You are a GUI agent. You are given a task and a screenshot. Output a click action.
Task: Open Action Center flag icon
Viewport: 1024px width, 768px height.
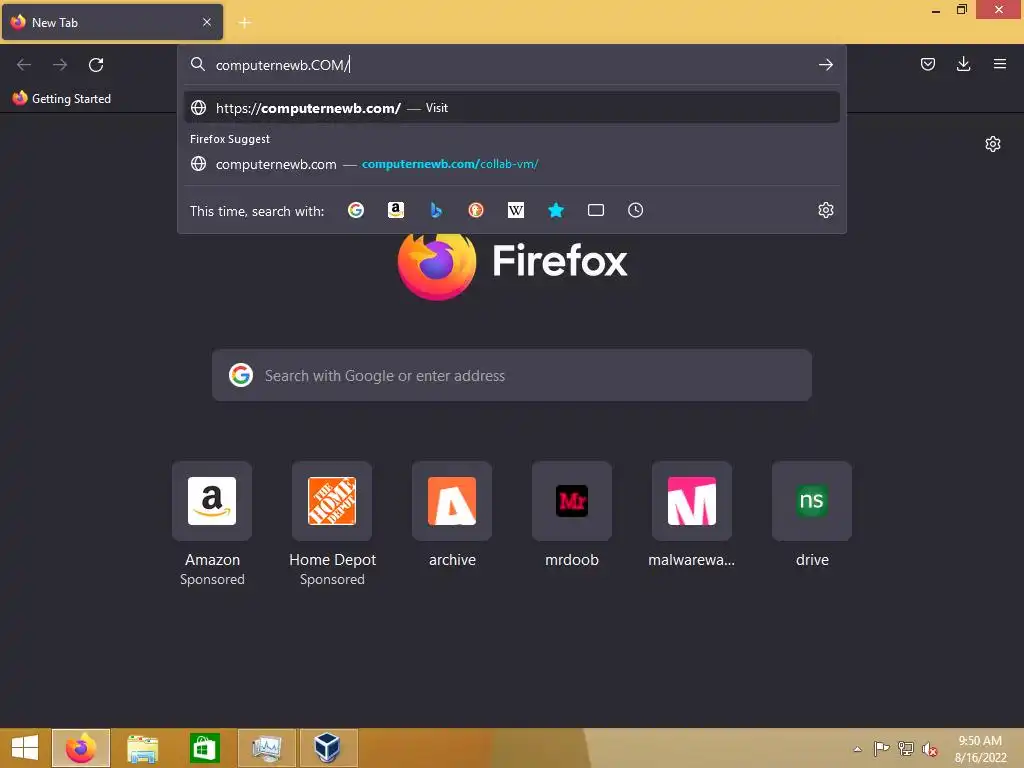click(x=882, y=748)
